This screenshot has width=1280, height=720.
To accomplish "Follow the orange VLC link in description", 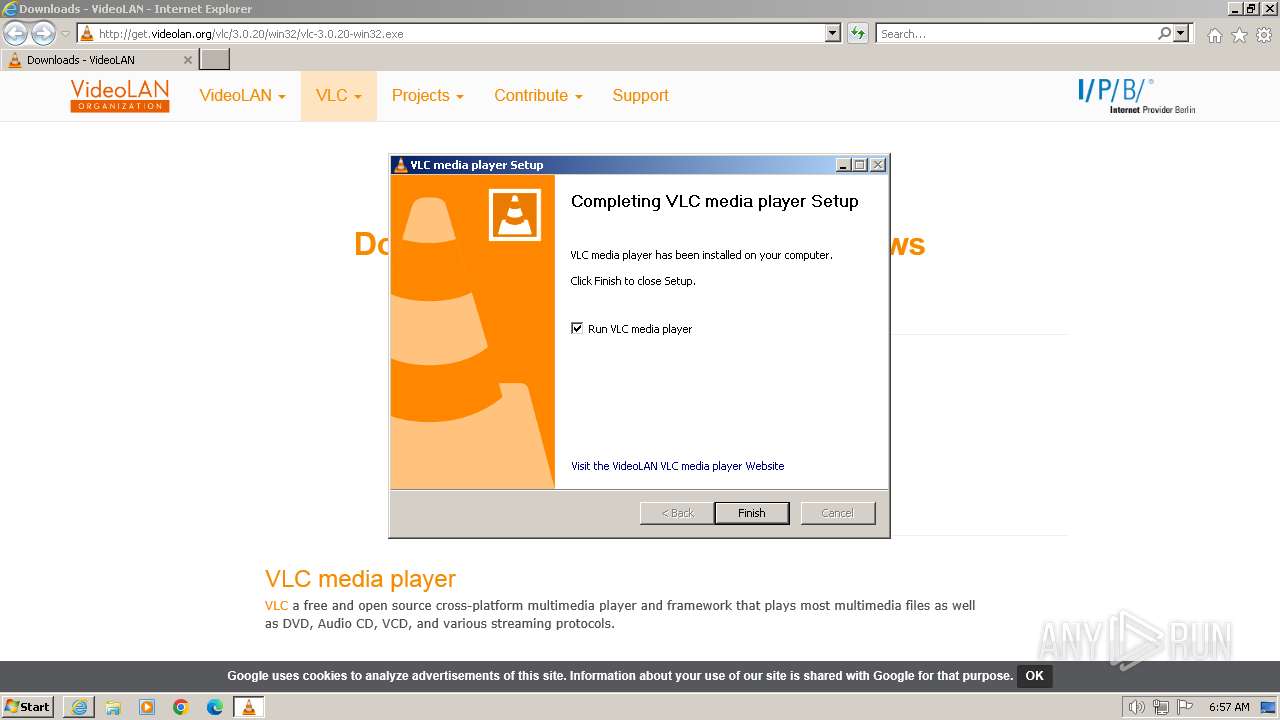I will tap(276, 605).
